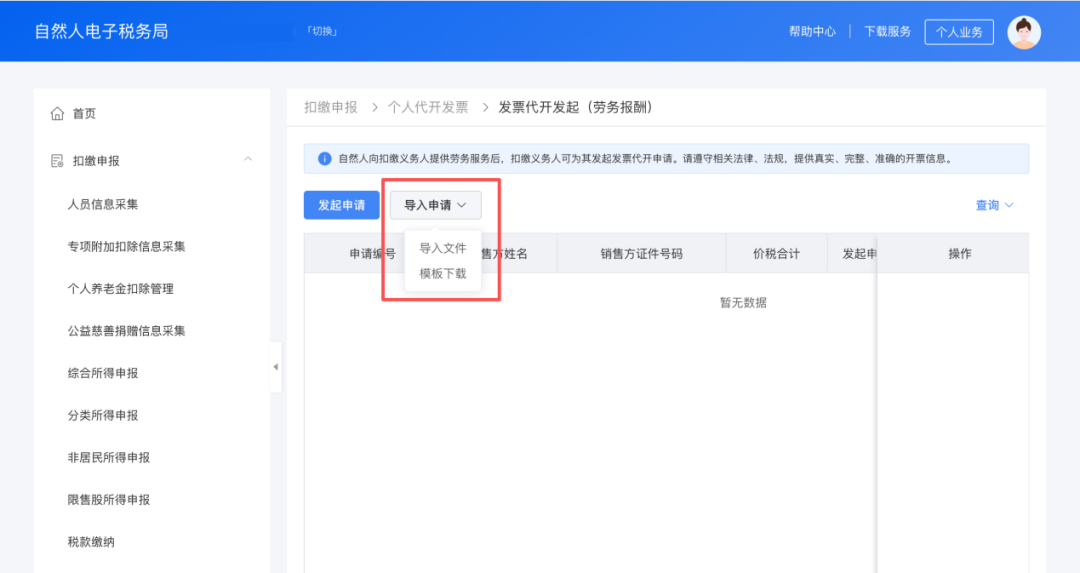The height and width of the screenshot is (573, 1080).
Task: Open 公益慈善捐赠信息采集 in the sidebar
Action: point(126,331)
